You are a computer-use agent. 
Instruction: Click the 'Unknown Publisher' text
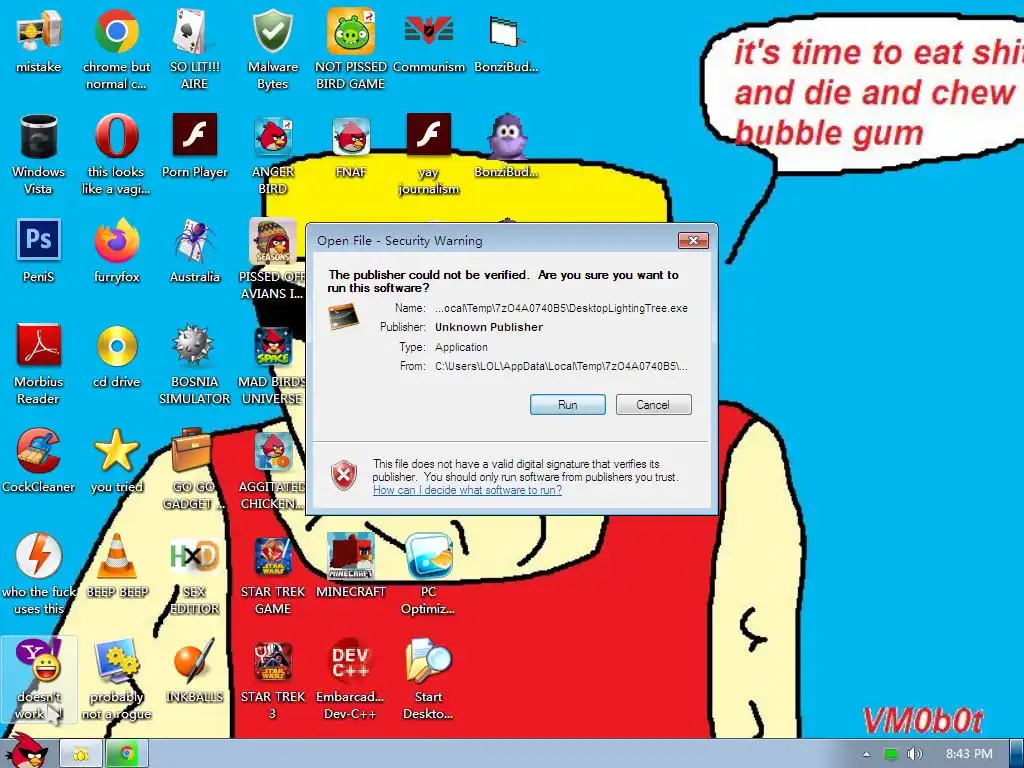click(488, 327)
